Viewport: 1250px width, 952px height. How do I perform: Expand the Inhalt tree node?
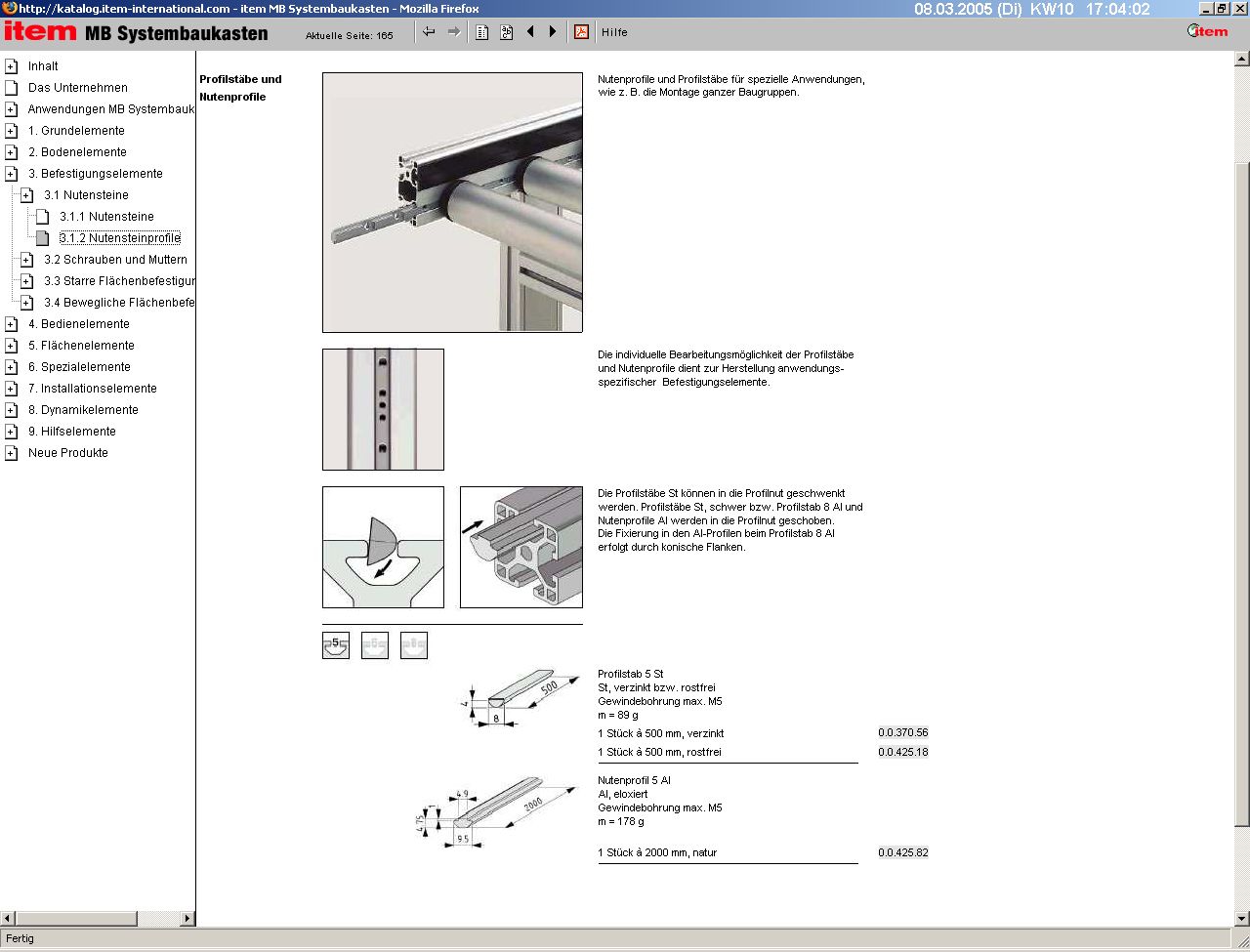tap(11, 66)
